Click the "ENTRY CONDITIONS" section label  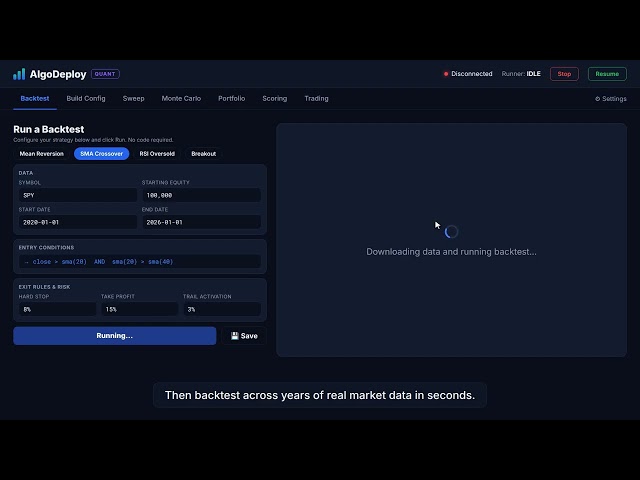click(46, 247)
